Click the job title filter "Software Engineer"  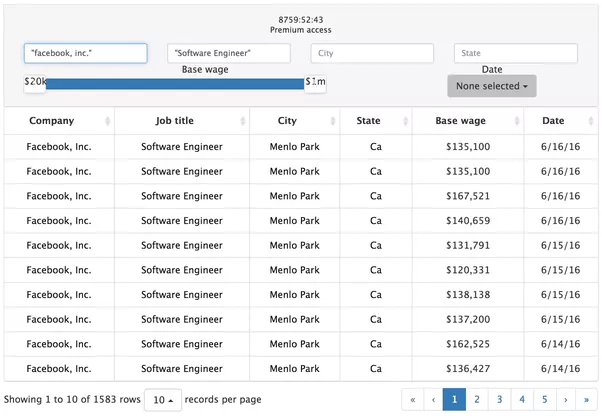pyautogui.click(x=229, y=53)
